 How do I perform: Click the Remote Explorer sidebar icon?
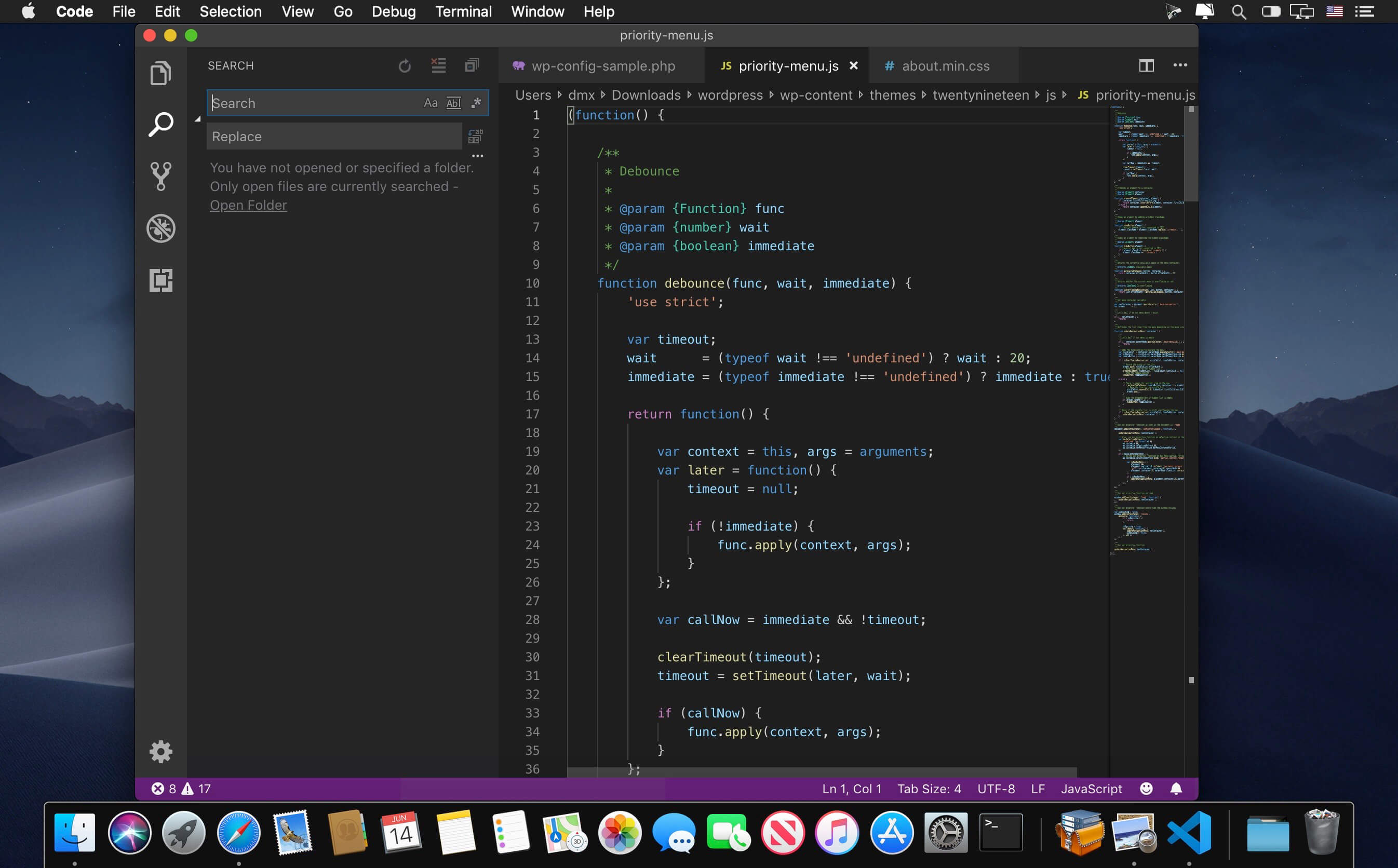(159, 280)
